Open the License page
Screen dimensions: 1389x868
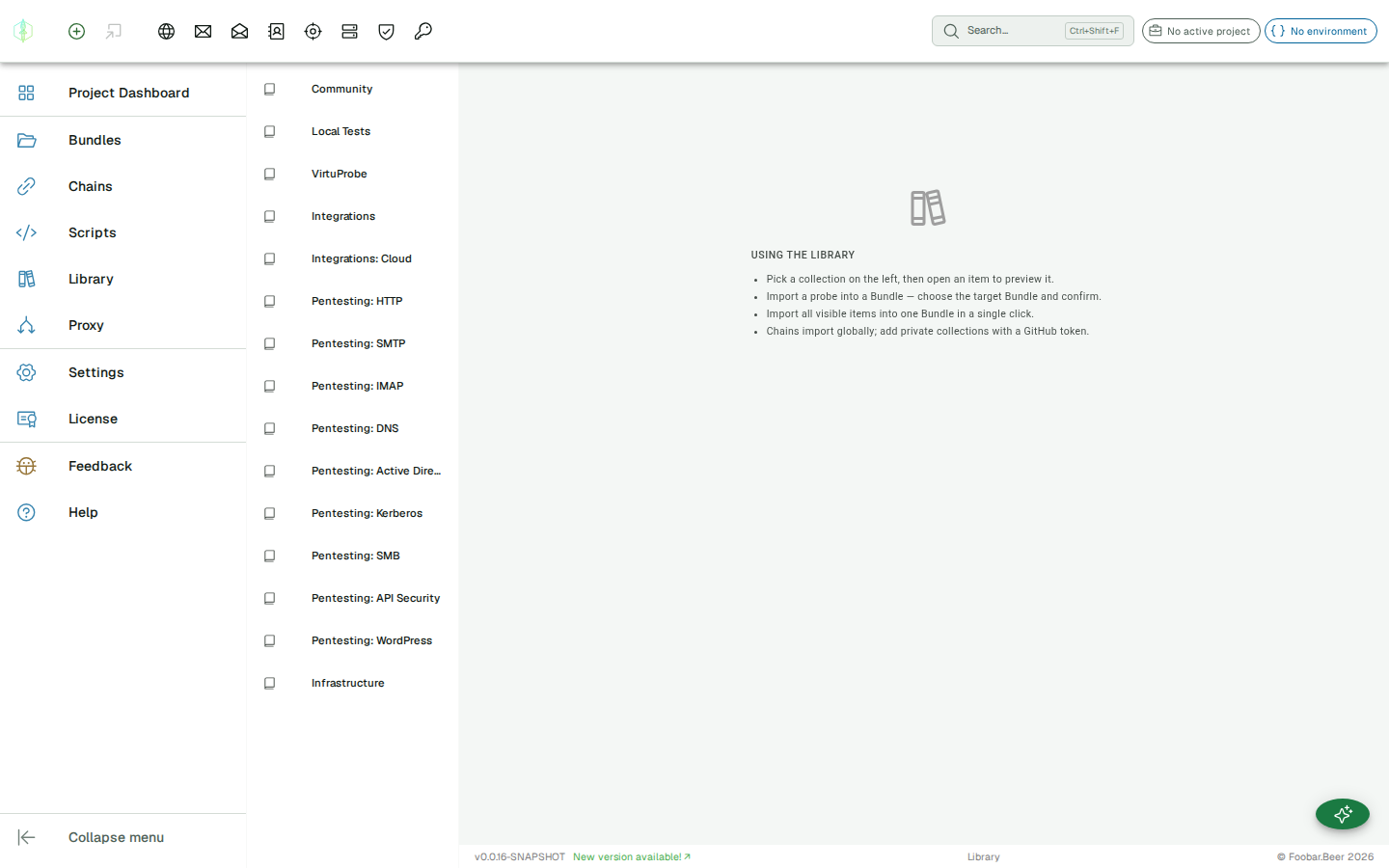coord(123,419)
